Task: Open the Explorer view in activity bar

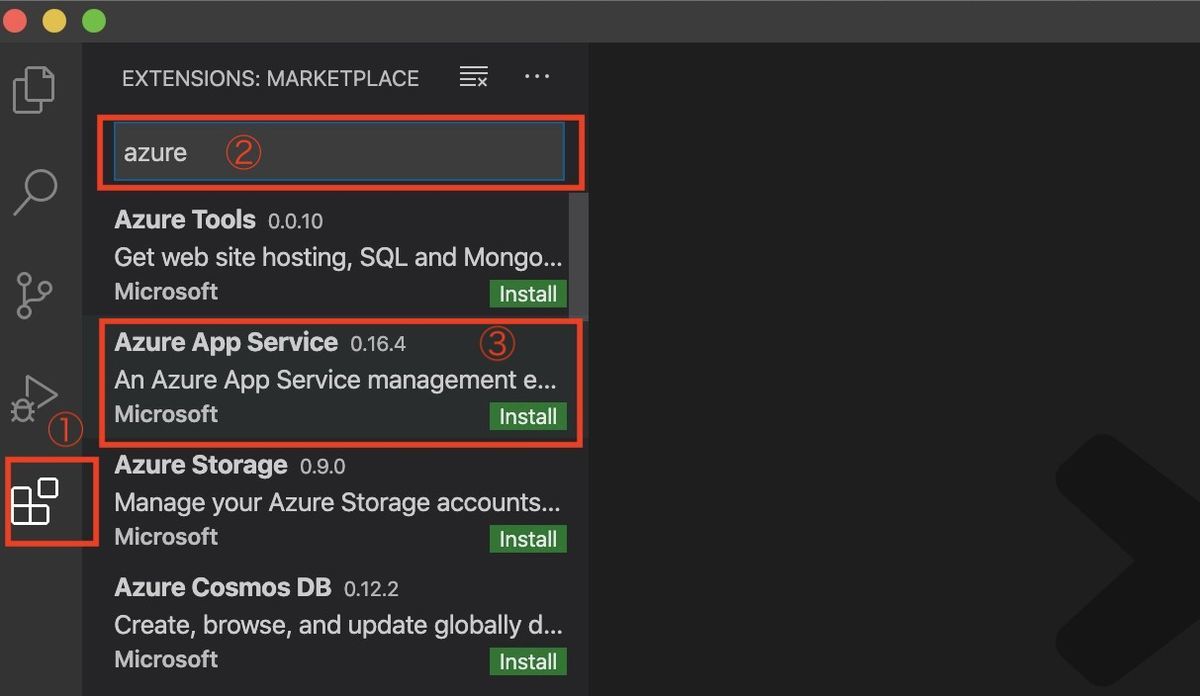Action: 35,89
